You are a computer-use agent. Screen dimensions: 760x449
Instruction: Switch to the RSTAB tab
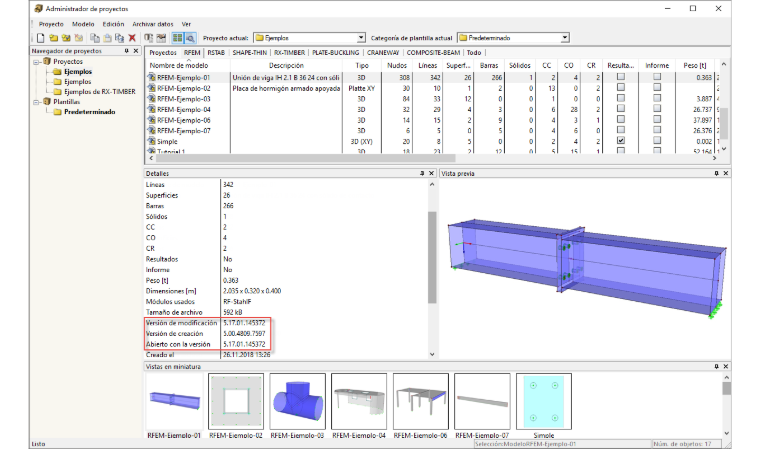pos(216,52)
